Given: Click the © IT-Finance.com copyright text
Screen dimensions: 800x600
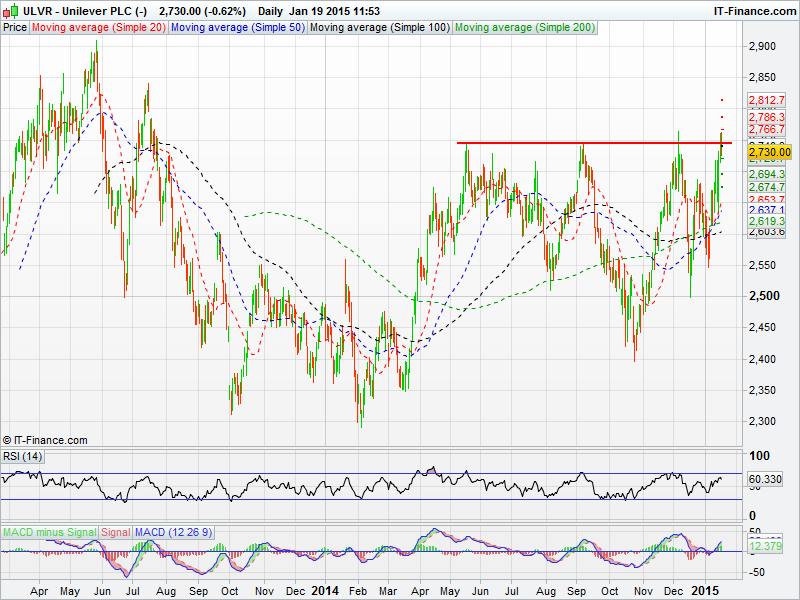Looking at the screenshot, I should click(x=46, y=440).
